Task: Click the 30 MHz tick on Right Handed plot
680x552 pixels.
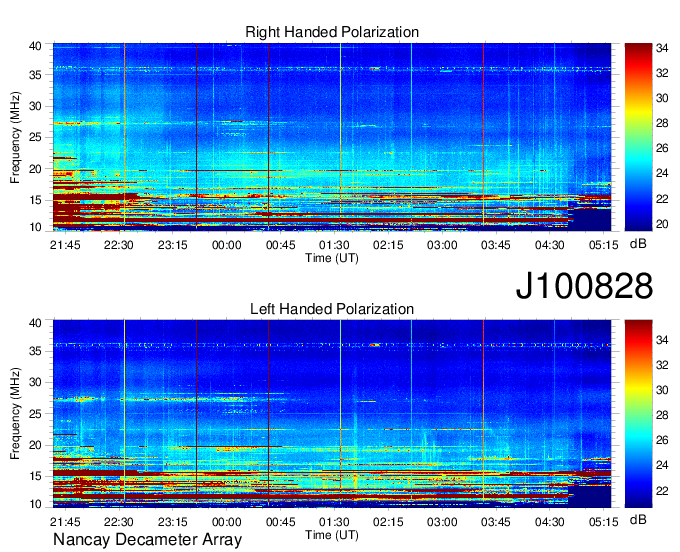Action: pyautogui.click(x=35, y=106)
